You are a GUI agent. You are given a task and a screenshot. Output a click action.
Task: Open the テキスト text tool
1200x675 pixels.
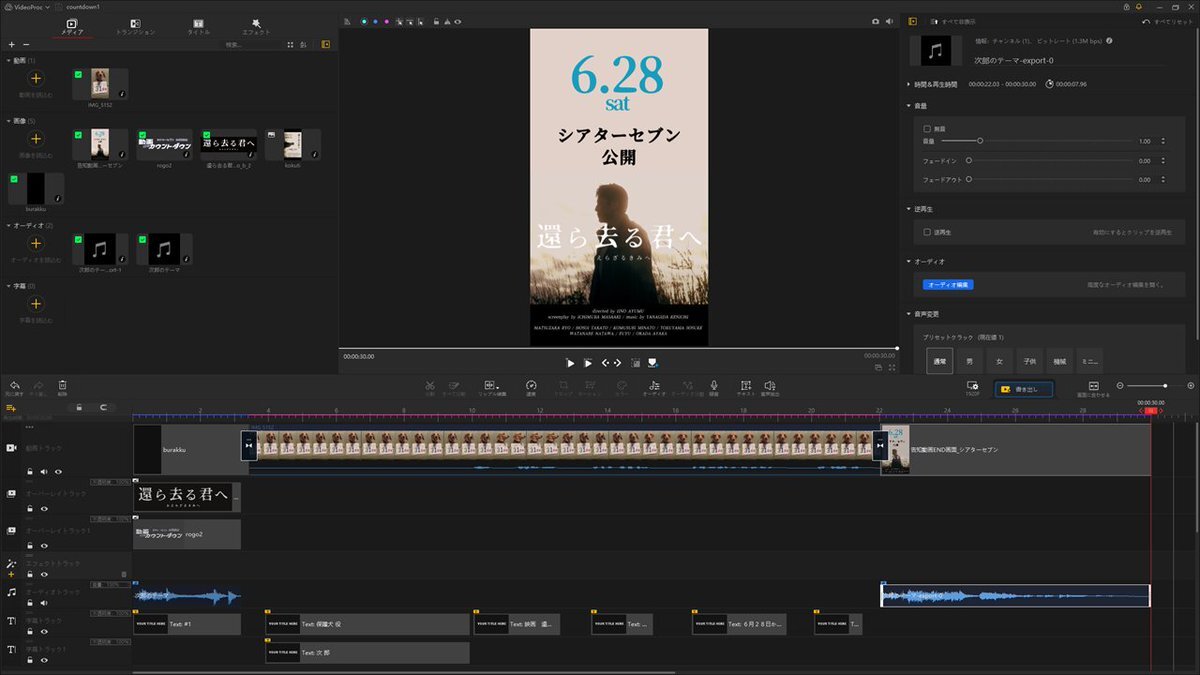745,386
